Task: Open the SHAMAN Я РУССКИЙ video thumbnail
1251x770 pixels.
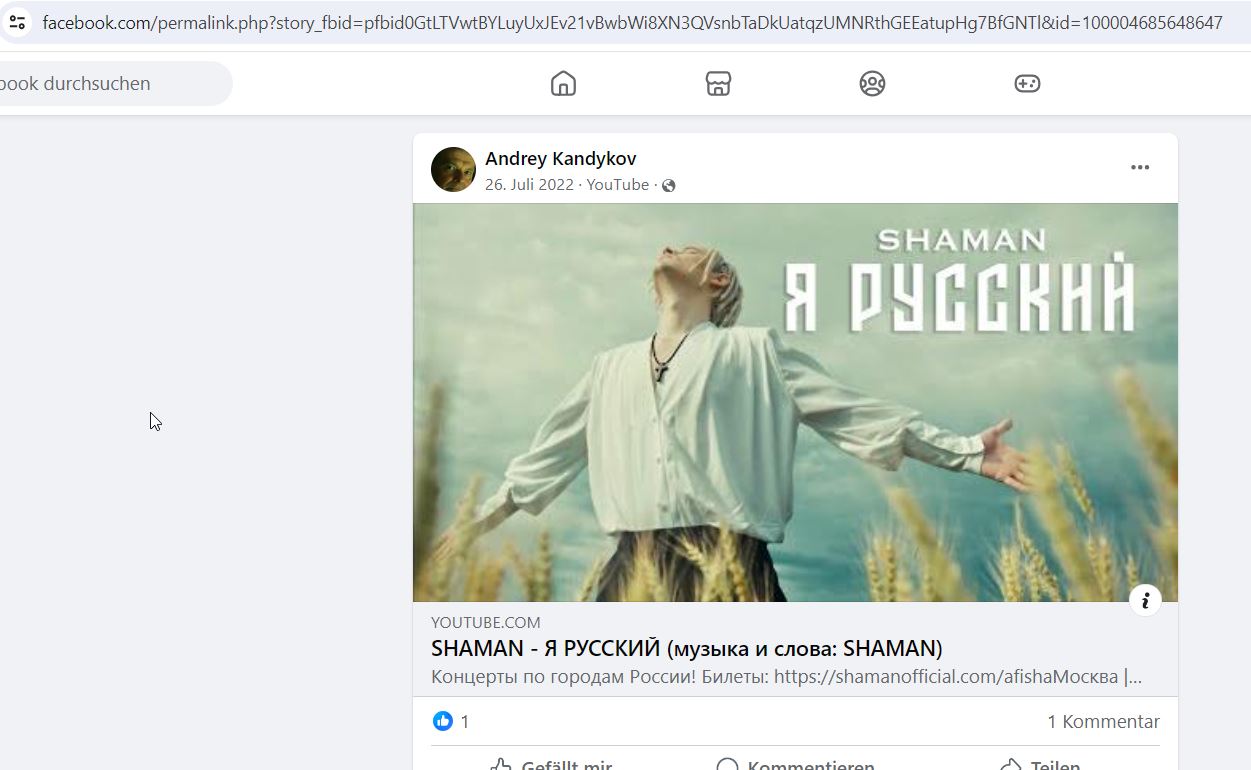Action: pyautogui.click(x=795, y=402)
